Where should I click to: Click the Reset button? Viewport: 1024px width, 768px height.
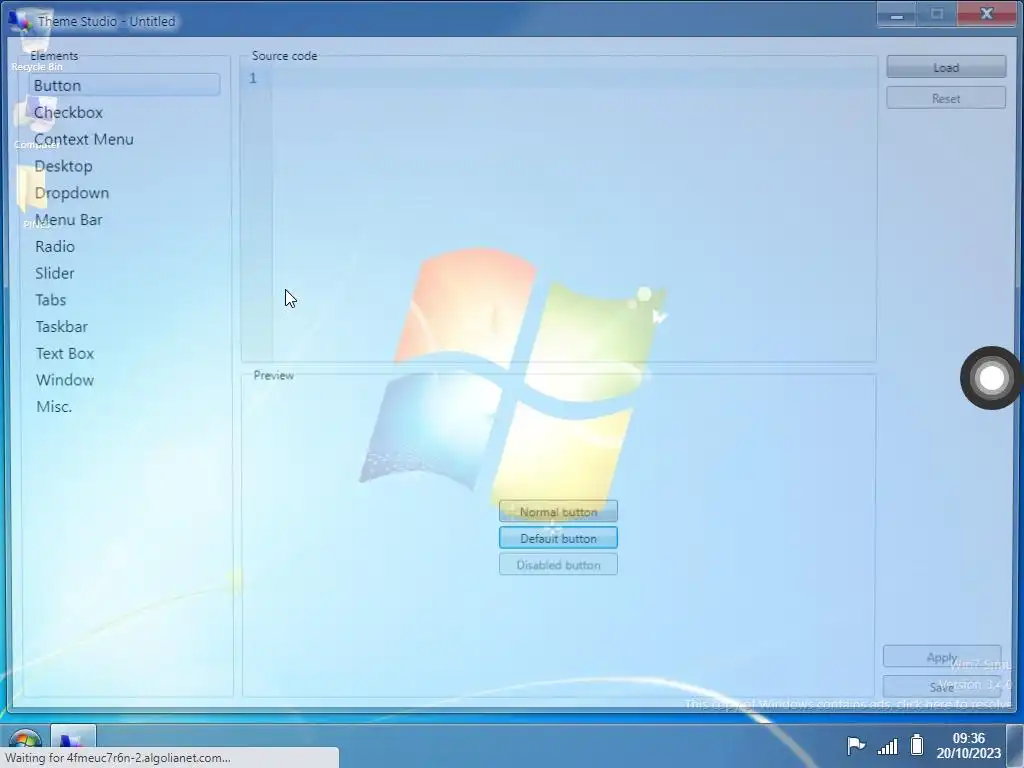tap(946, 99)
